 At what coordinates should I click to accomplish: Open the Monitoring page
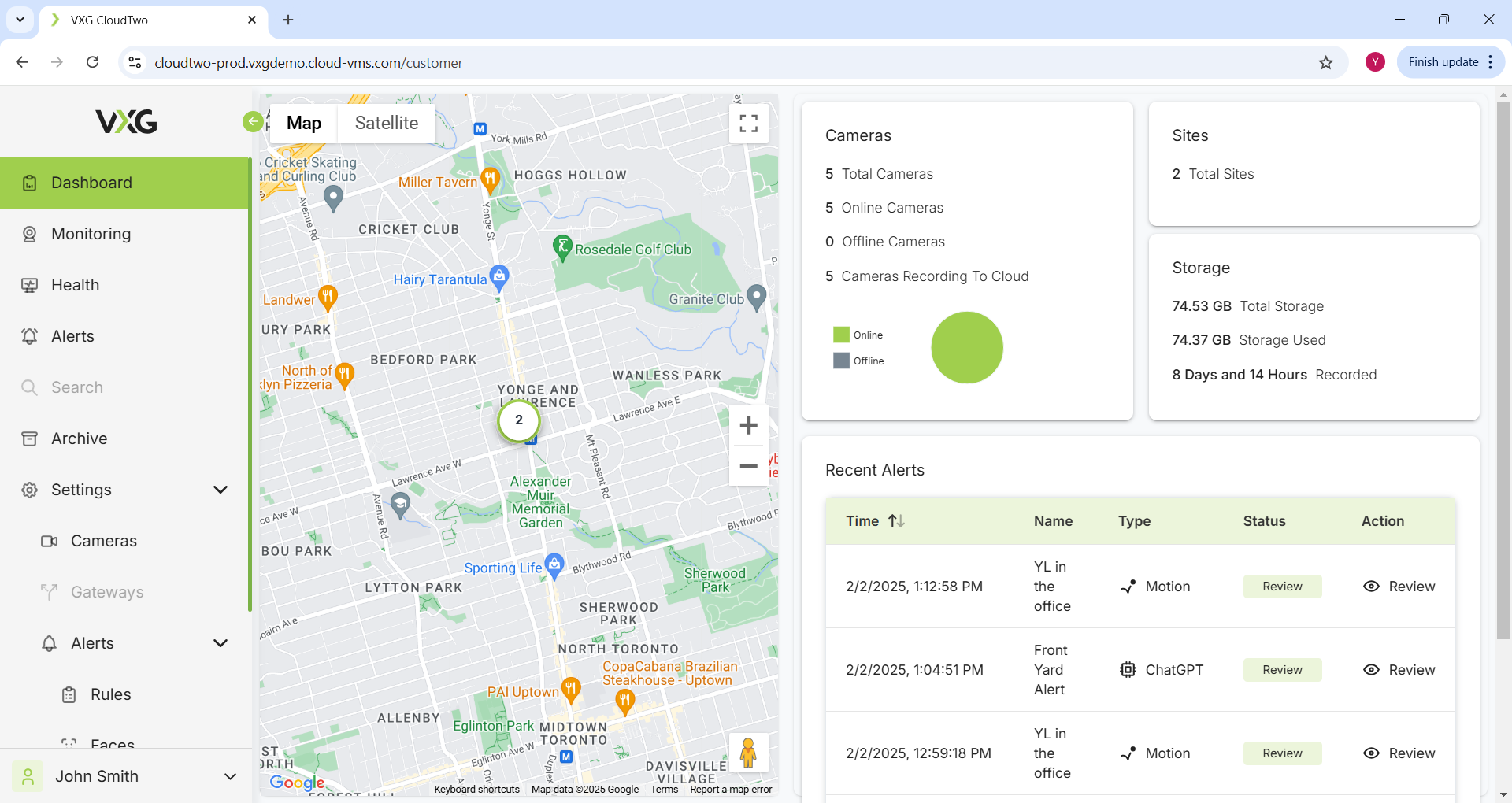tap(91, 234)
